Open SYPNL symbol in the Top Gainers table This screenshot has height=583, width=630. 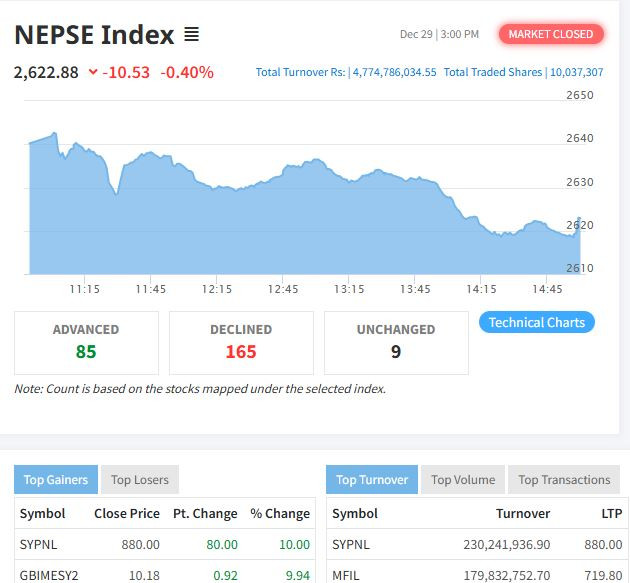[40, 544]
